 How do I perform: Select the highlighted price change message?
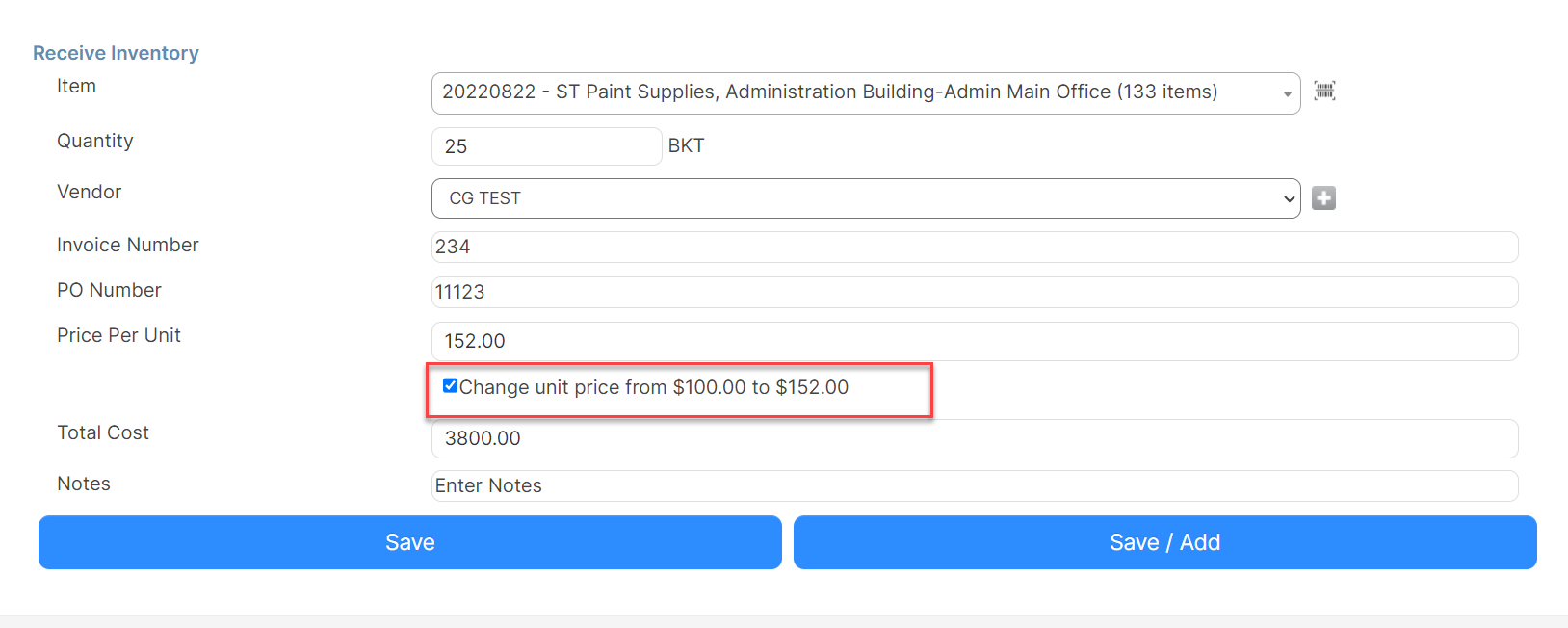pyautogui.click(x=655, y=387)
